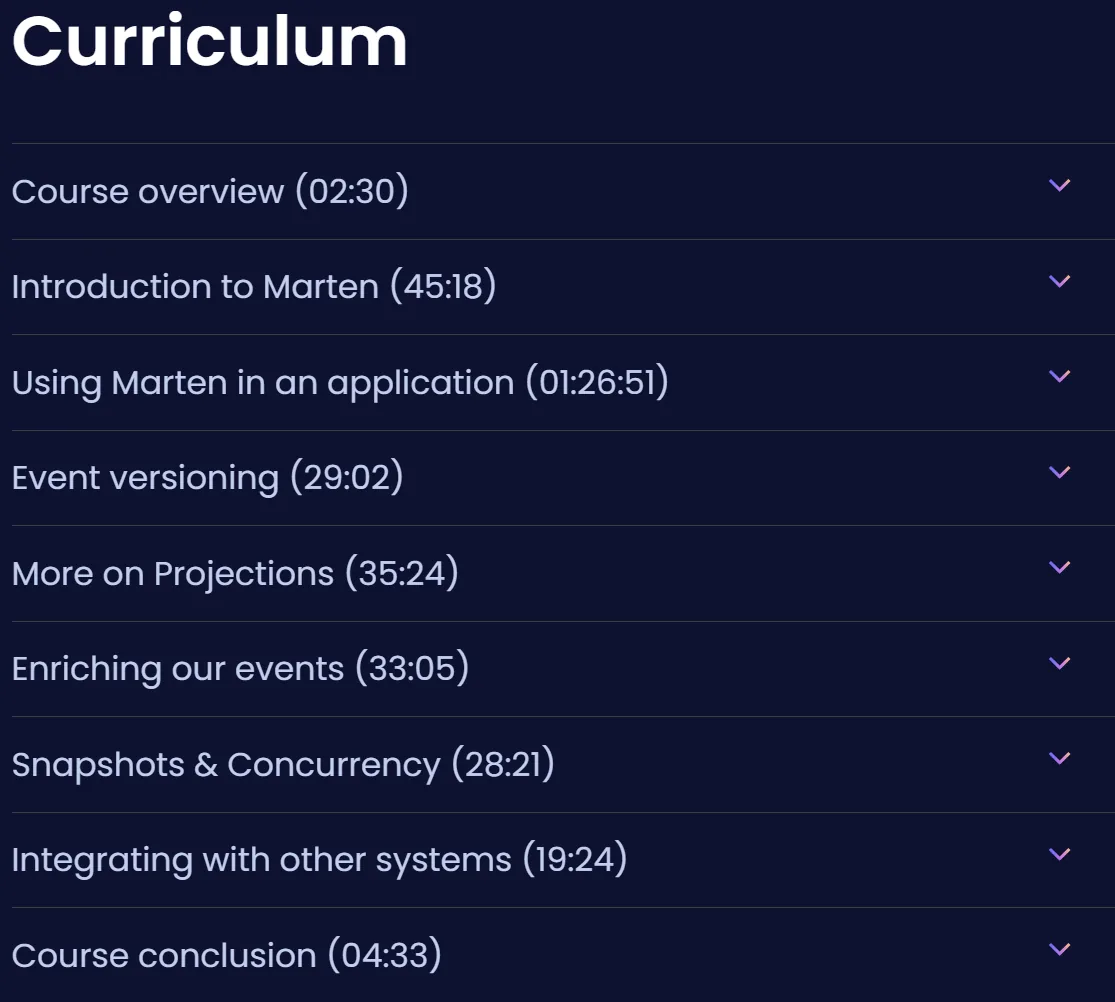
Task: Click the Event versioning chevron icon
Action: pos(1060,472)
